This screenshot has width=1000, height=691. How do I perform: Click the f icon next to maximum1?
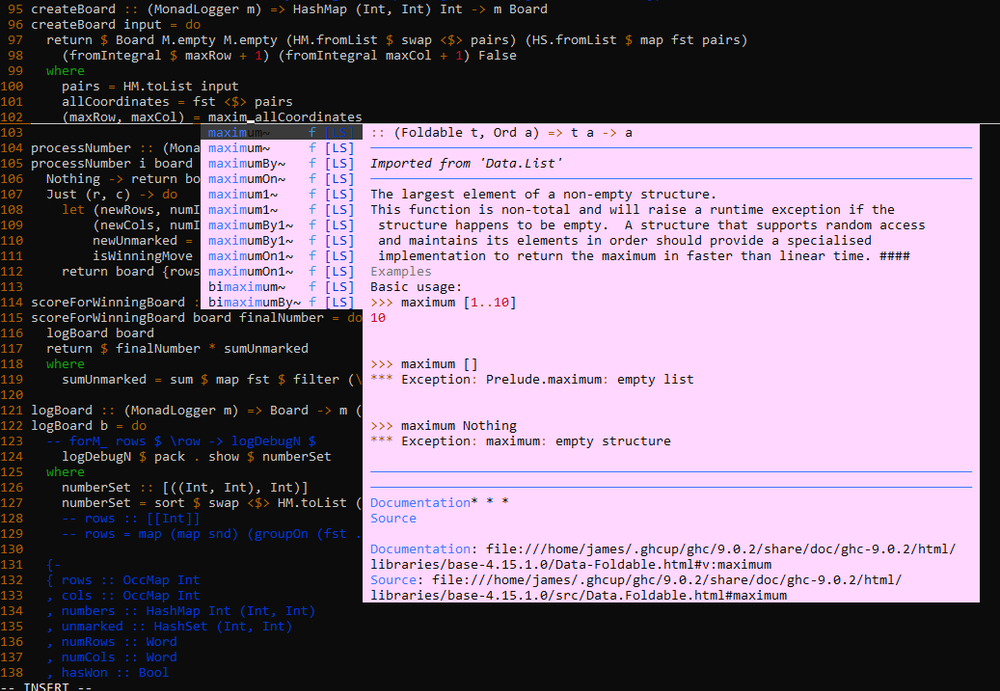tap(311, 194)
